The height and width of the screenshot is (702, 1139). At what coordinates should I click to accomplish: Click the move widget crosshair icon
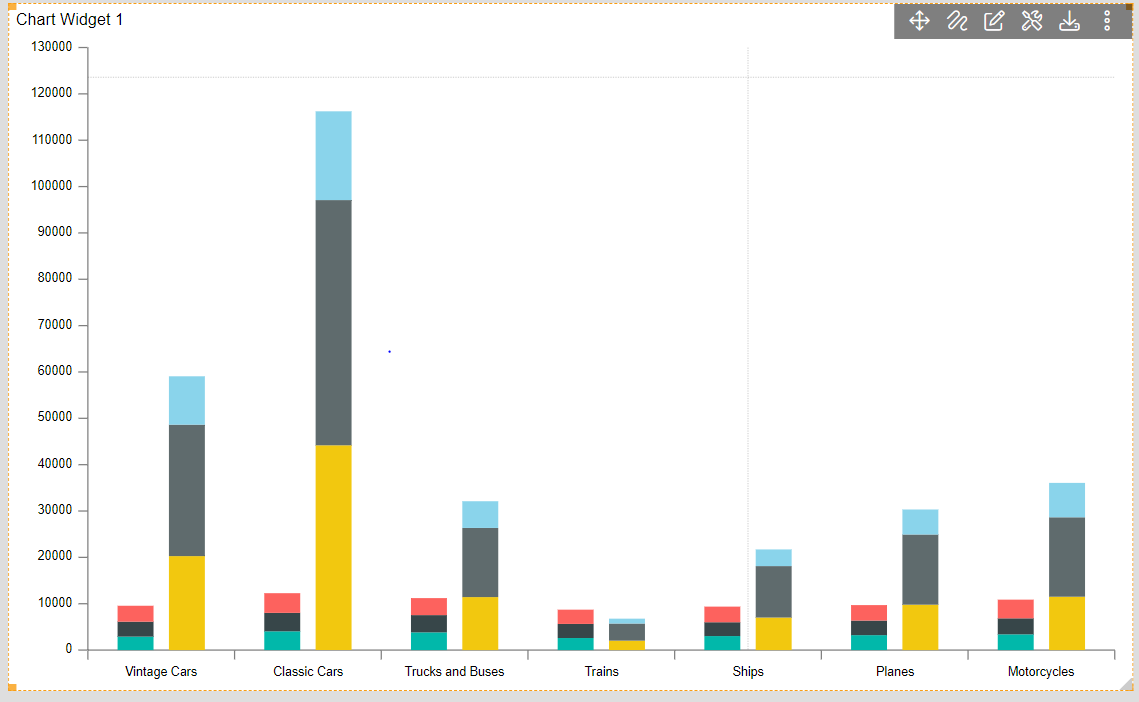(919, 20)
